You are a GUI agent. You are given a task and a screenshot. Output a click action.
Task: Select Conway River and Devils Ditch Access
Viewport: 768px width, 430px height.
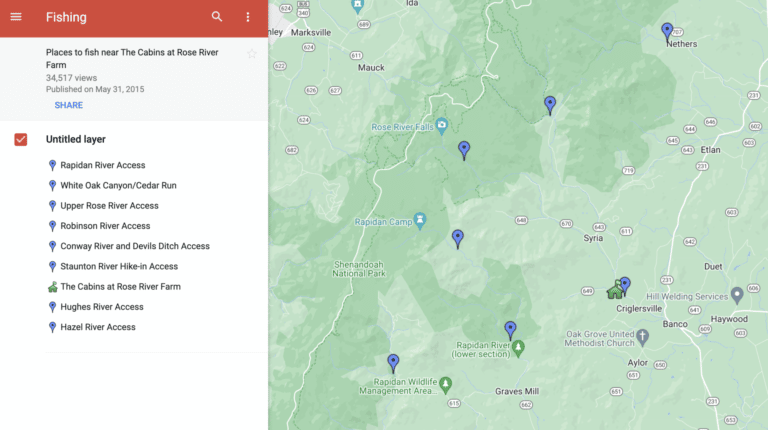coord(135,246)
